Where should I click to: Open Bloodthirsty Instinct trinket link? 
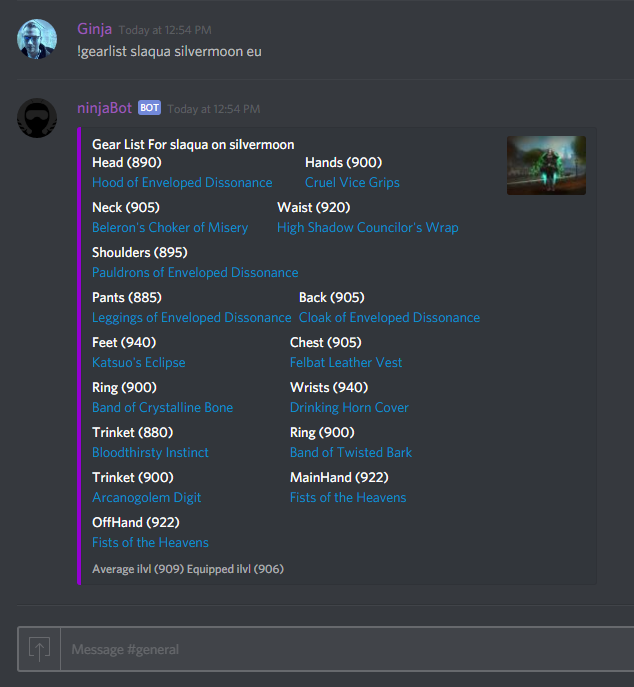150,452
